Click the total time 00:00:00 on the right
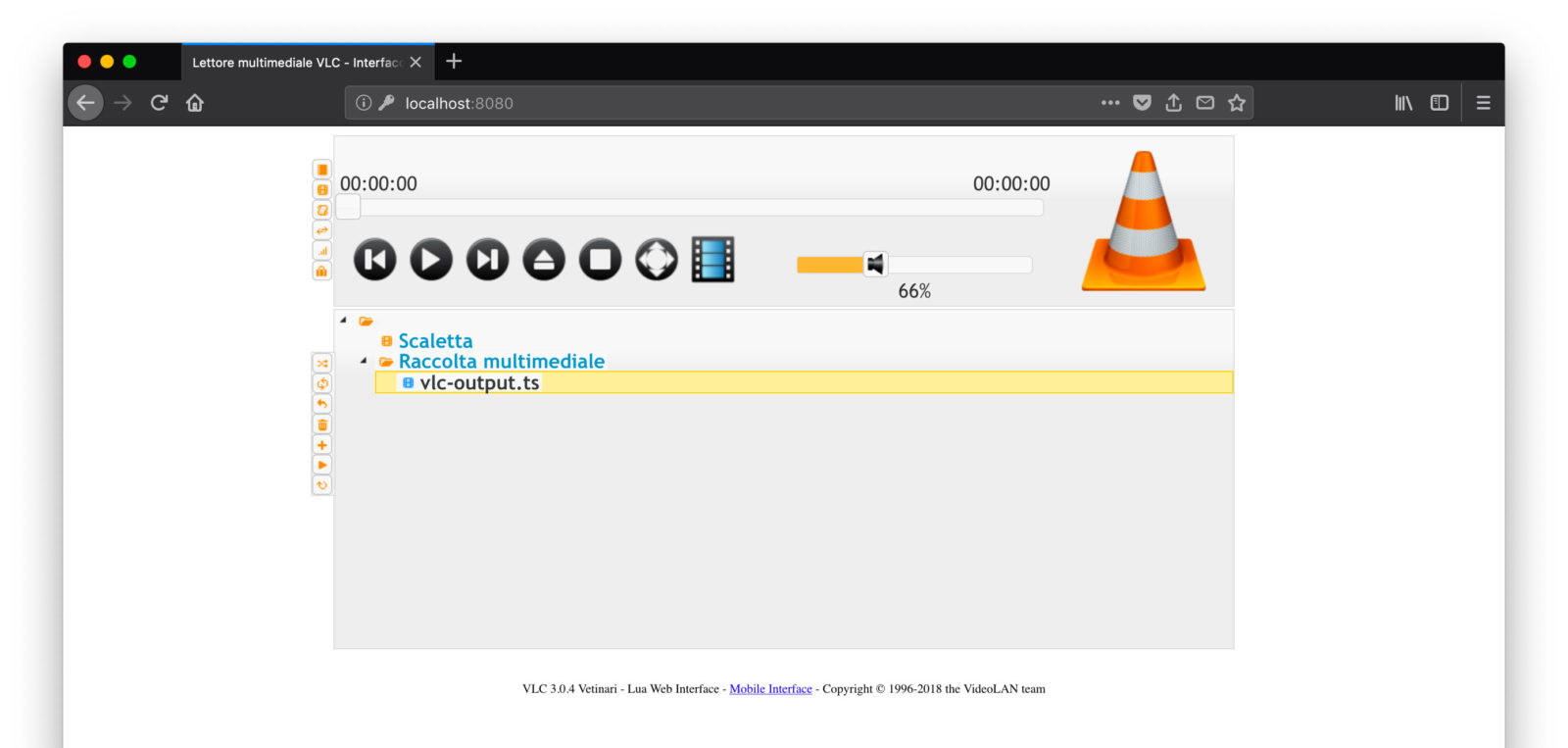1568x748 pixels. pyautogui.click(x=1011, y=183)
